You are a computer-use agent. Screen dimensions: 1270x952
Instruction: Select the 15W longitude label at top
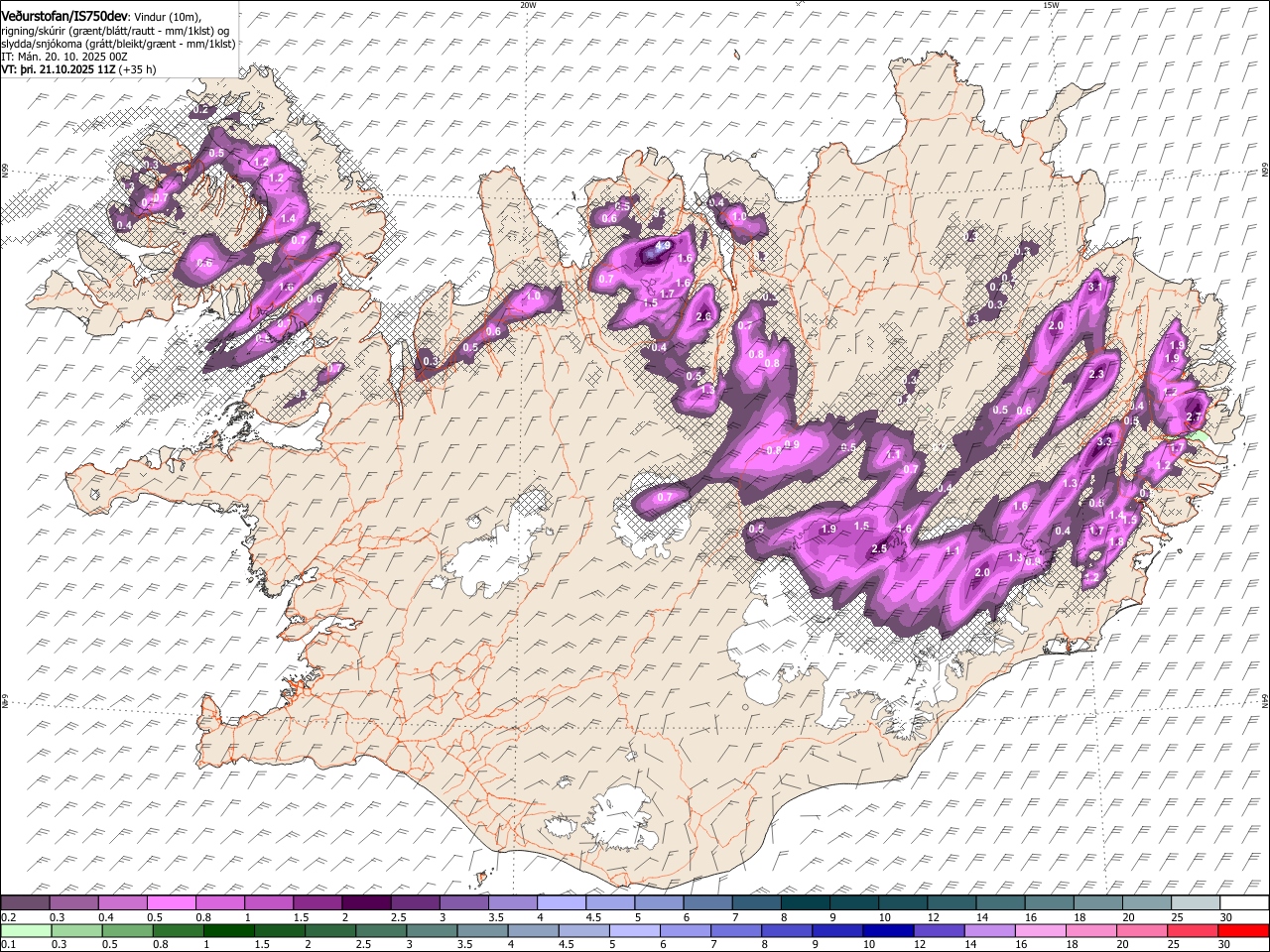tap(1051, 5)
